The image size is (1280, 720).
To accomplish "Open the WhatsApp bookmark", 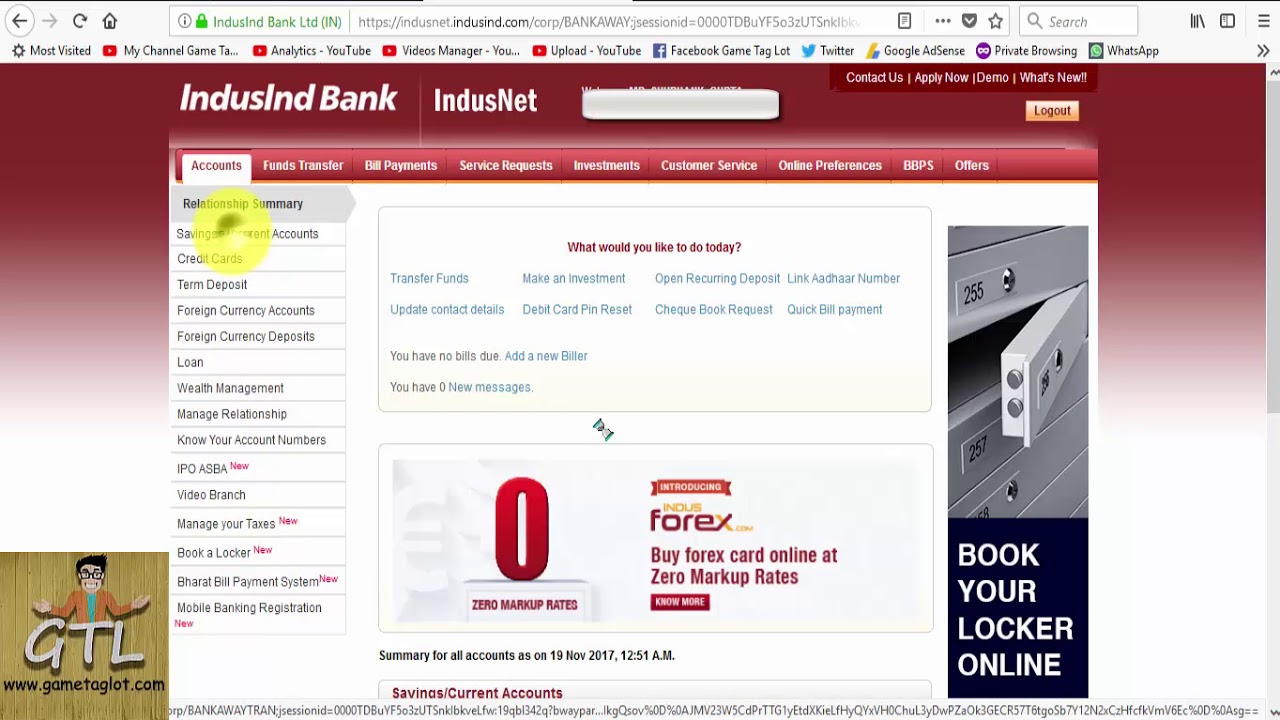I will [1123, 50].
